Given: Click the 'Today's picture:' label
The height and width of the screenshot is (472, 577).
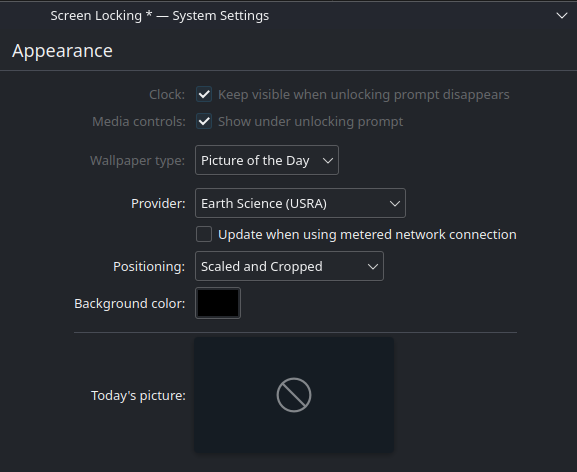Looking at the screenshot, I should (x=138, y=395).
